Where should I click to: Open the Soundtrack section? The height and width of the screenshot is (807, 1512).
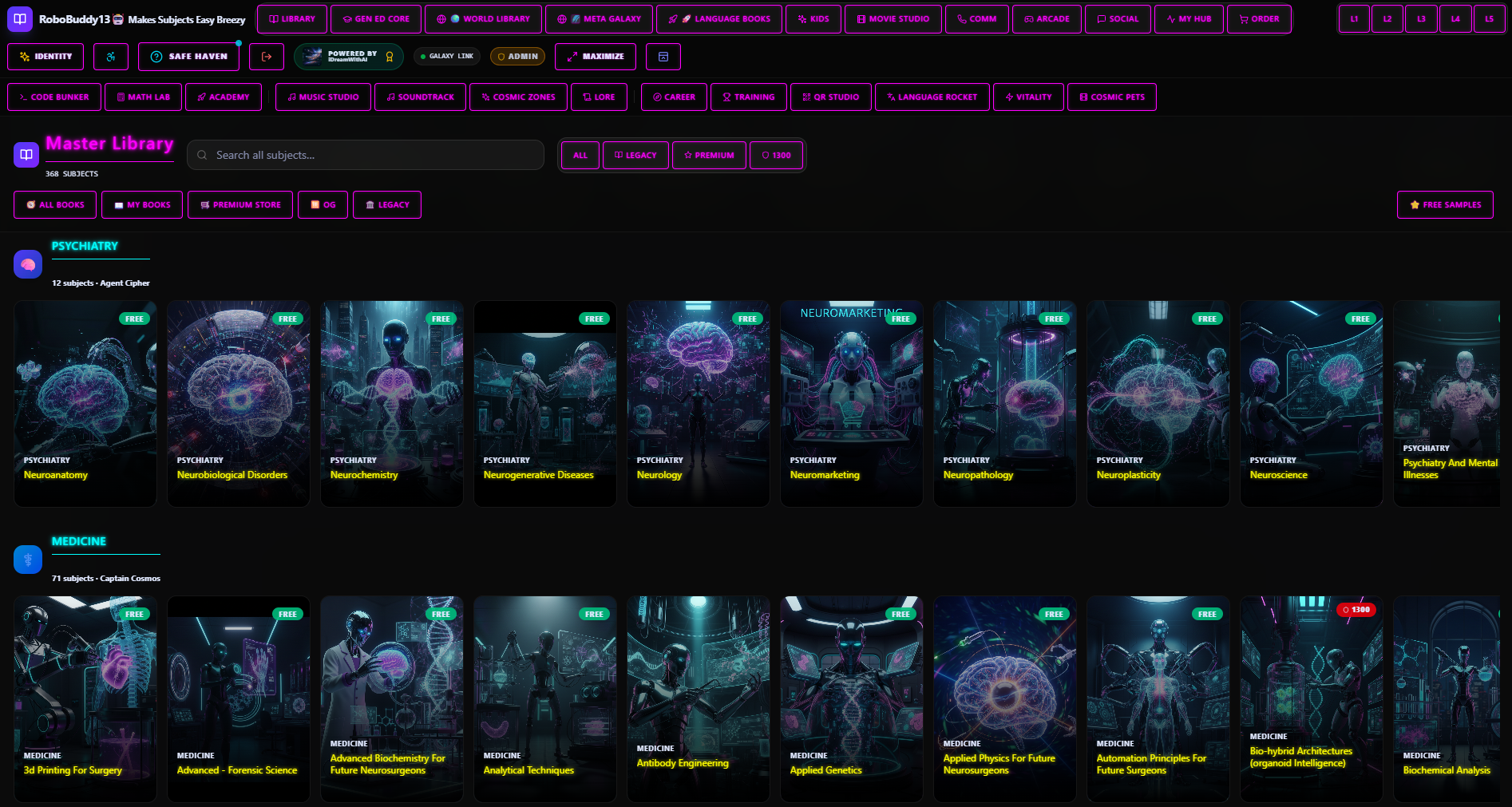pos(420,97)
